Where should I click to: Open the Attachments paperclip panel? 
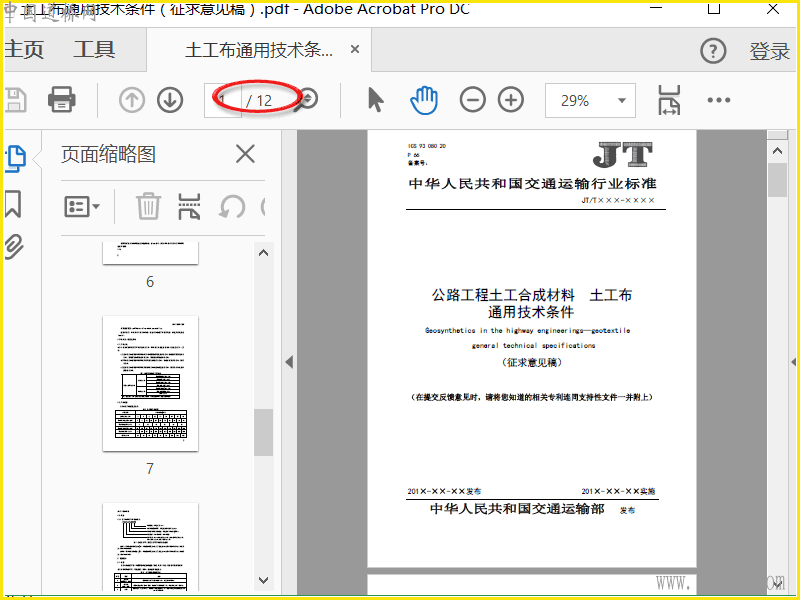(14, 247)
